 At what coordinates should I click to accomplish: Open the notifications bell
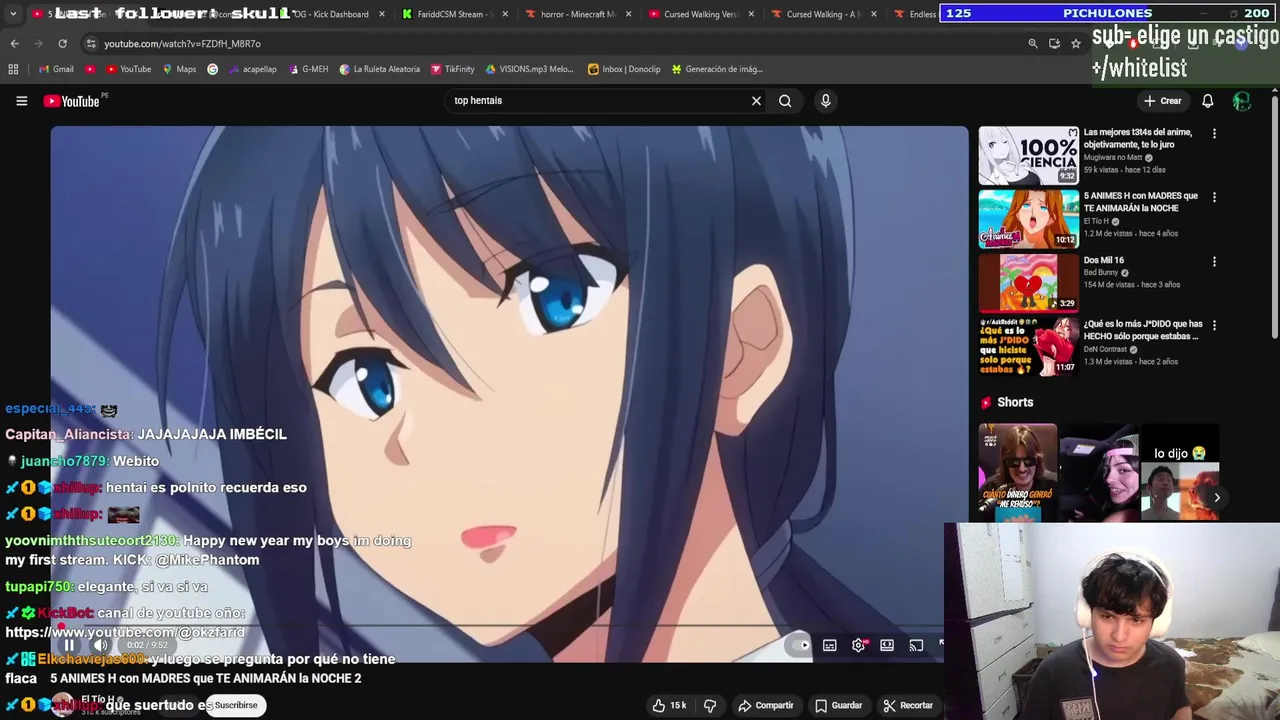(x=1207, y=101)
